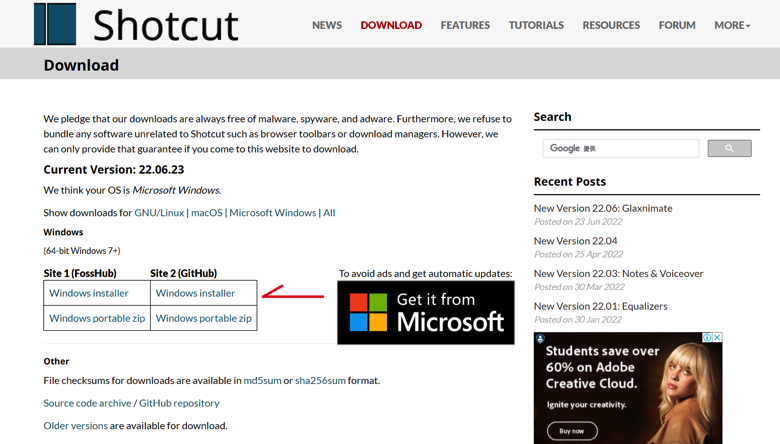
Task: Open the Older versions link
Action: (75, 426)
